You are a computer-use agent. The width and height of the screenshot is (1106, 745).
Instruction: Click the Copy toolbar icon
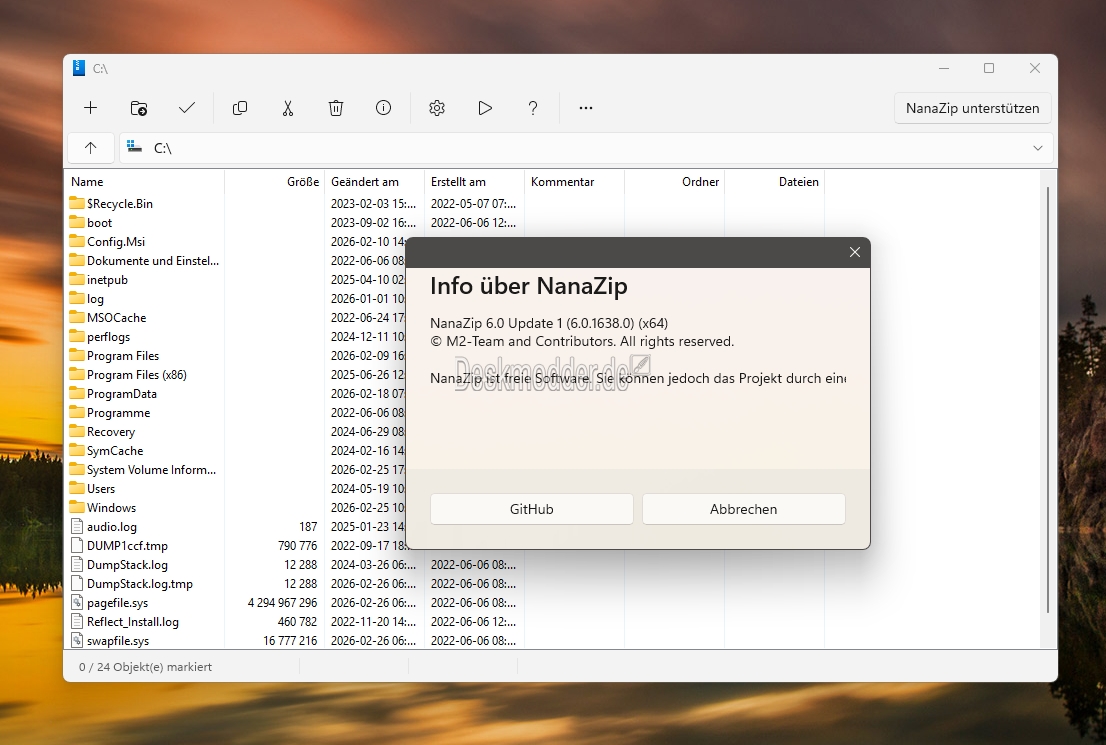[240, 108]
